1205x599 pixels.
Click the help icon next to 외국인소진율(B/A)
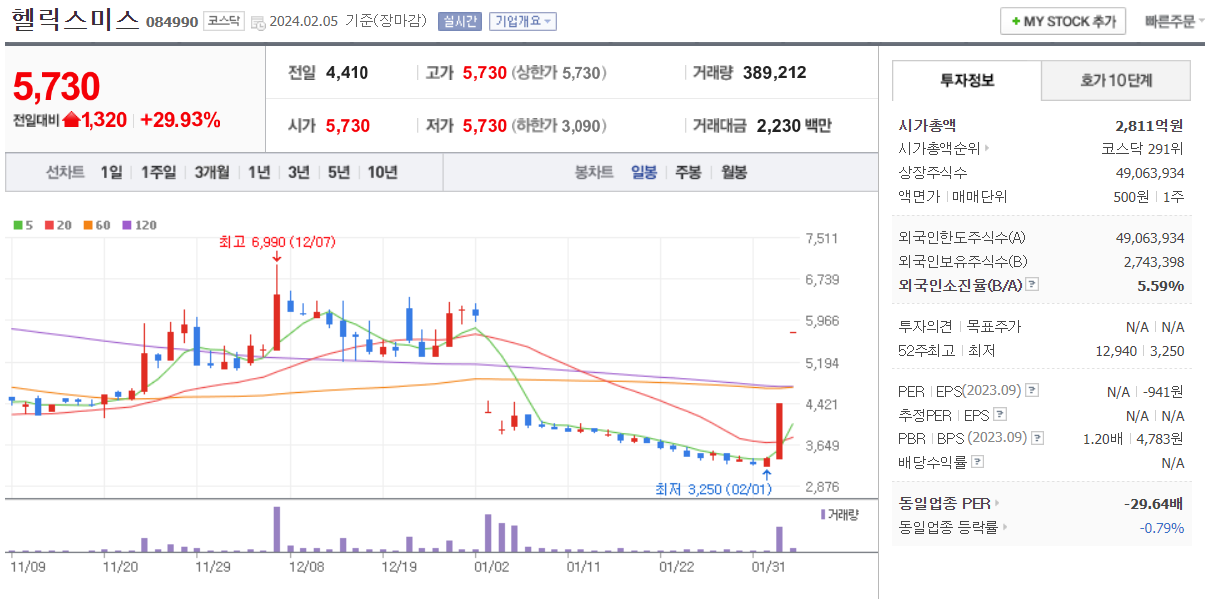click(x=1032, y=285)
